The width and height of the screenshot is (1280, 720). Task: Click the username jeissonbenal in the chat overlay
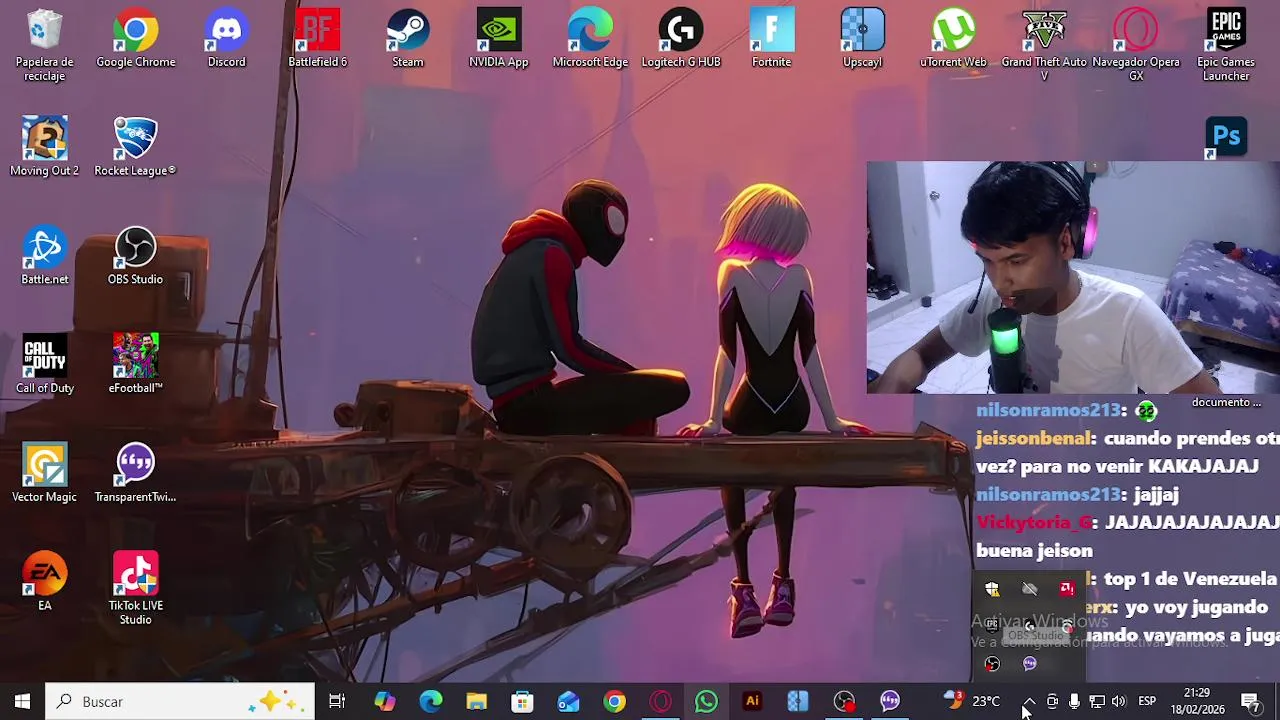(x=1033, y=438)
